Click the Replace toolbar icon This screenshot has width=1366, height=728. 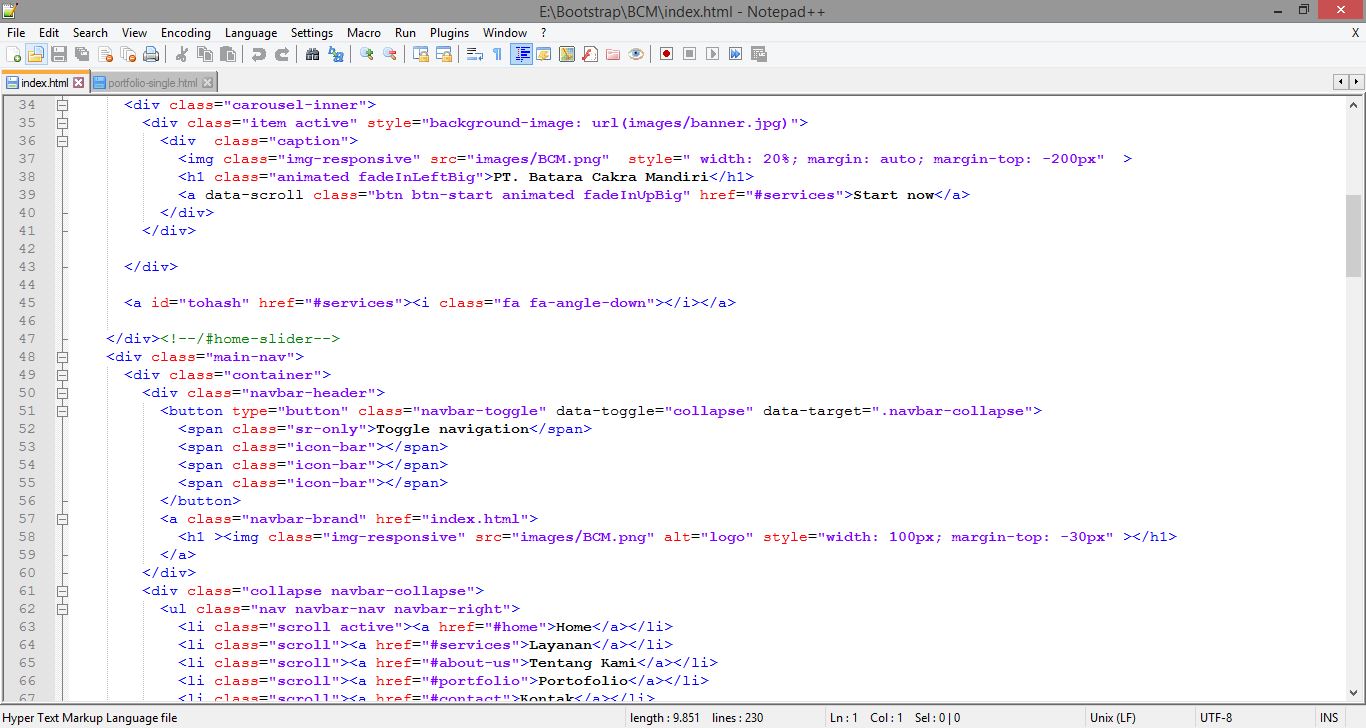point(336,54)
